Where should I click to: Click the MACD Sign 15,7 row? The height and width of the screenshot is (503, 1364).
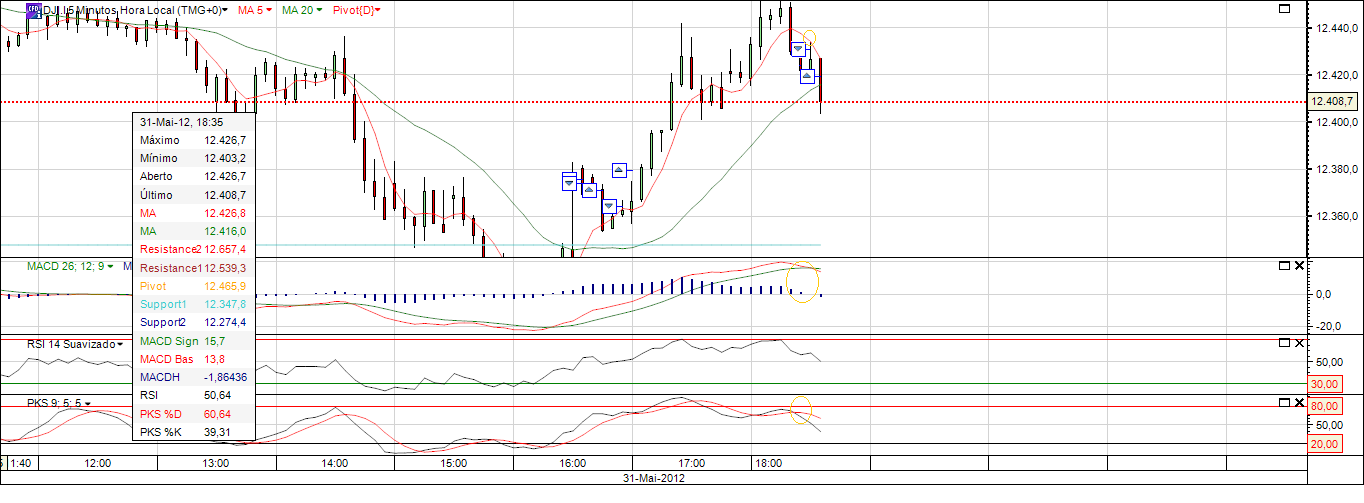coord(194,341)
